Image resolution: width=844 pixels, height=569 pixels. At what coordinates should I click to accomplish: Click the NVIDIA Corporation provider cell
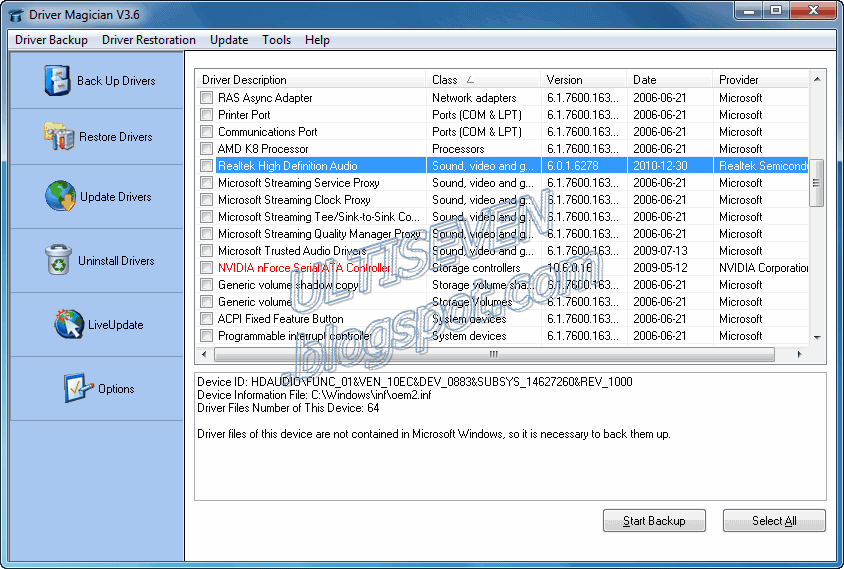pos(763,268)
